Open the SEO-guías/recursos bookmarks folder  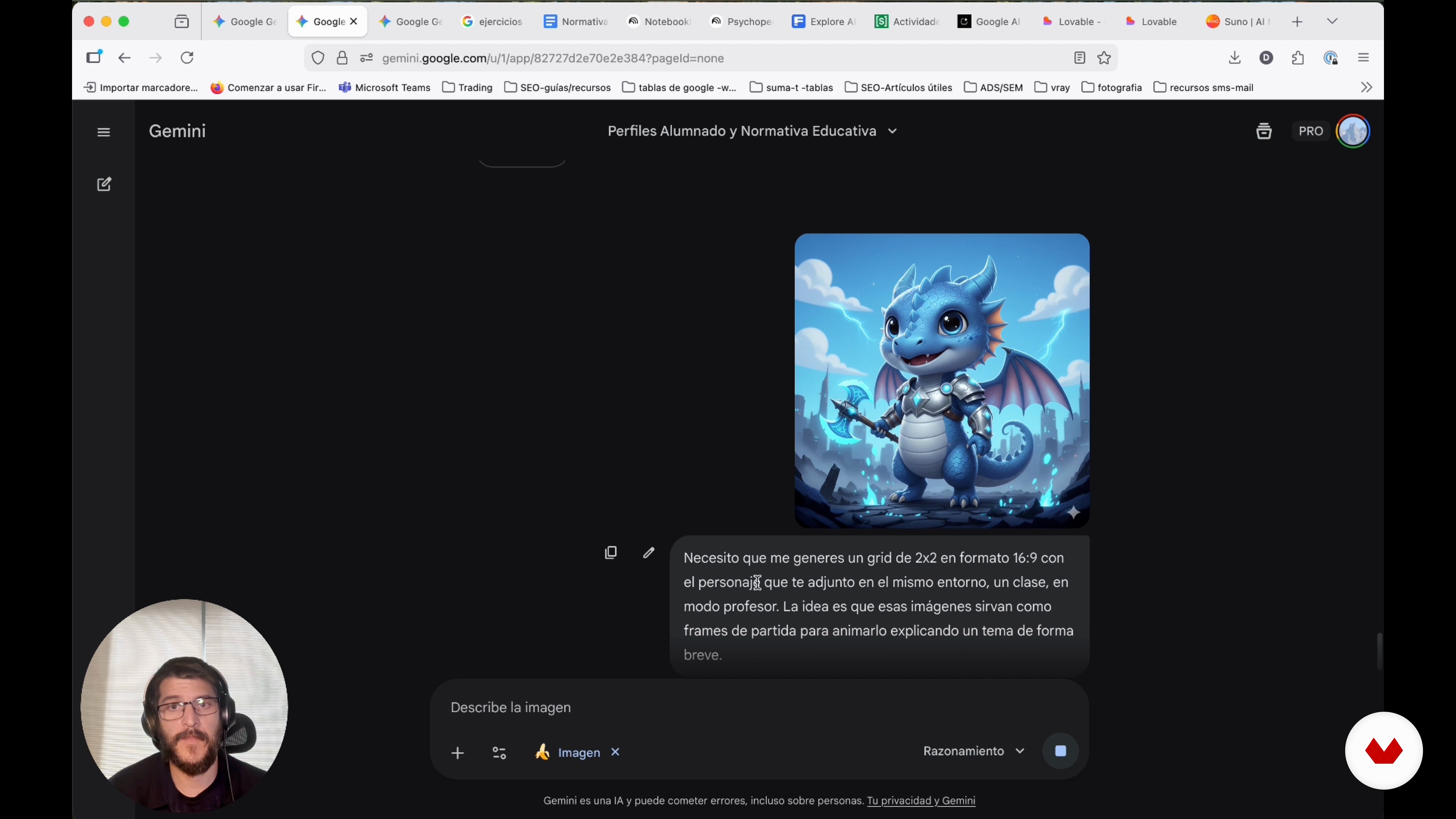pyautogui.click(x=557, y=87)
